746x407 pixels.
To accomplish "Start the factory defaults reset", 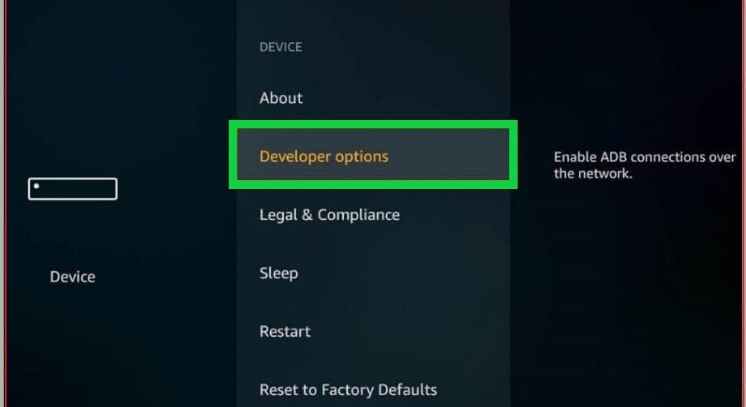I will [x=348, y=390].
